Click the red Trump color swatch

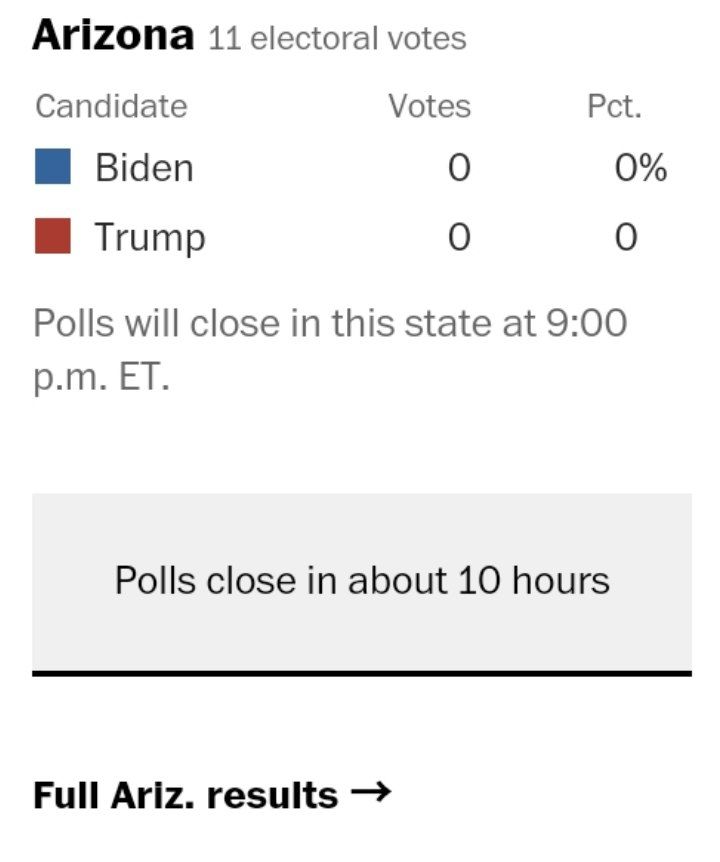(x=53, y=236)
